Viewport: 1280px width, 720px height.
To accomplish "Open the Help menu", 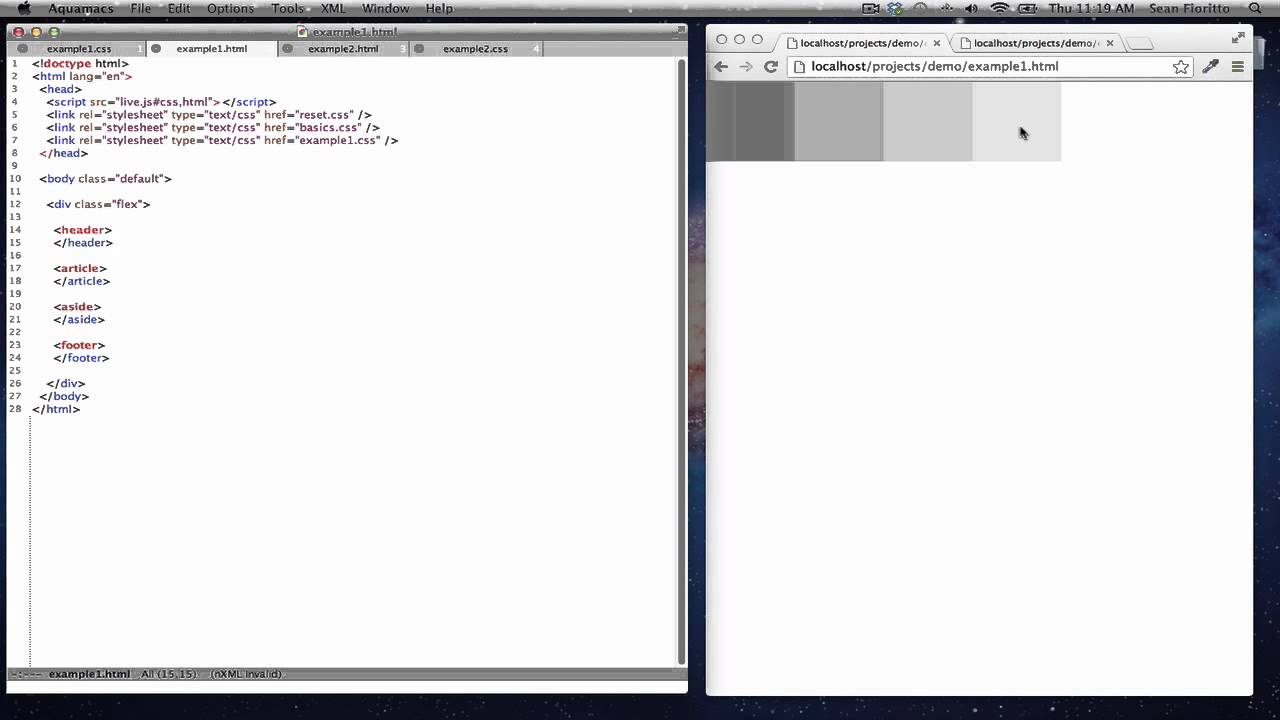I will tap(439, 9).
